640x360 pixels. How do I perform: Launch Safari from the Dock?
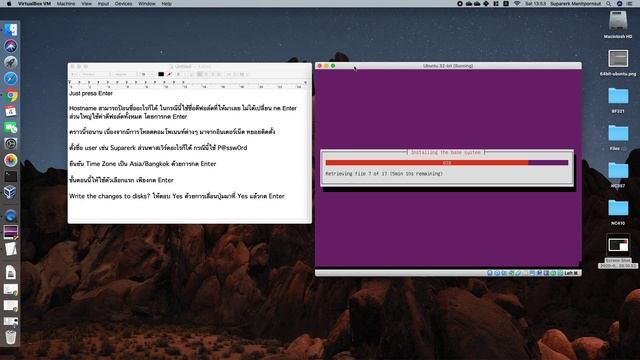[11, 78]
